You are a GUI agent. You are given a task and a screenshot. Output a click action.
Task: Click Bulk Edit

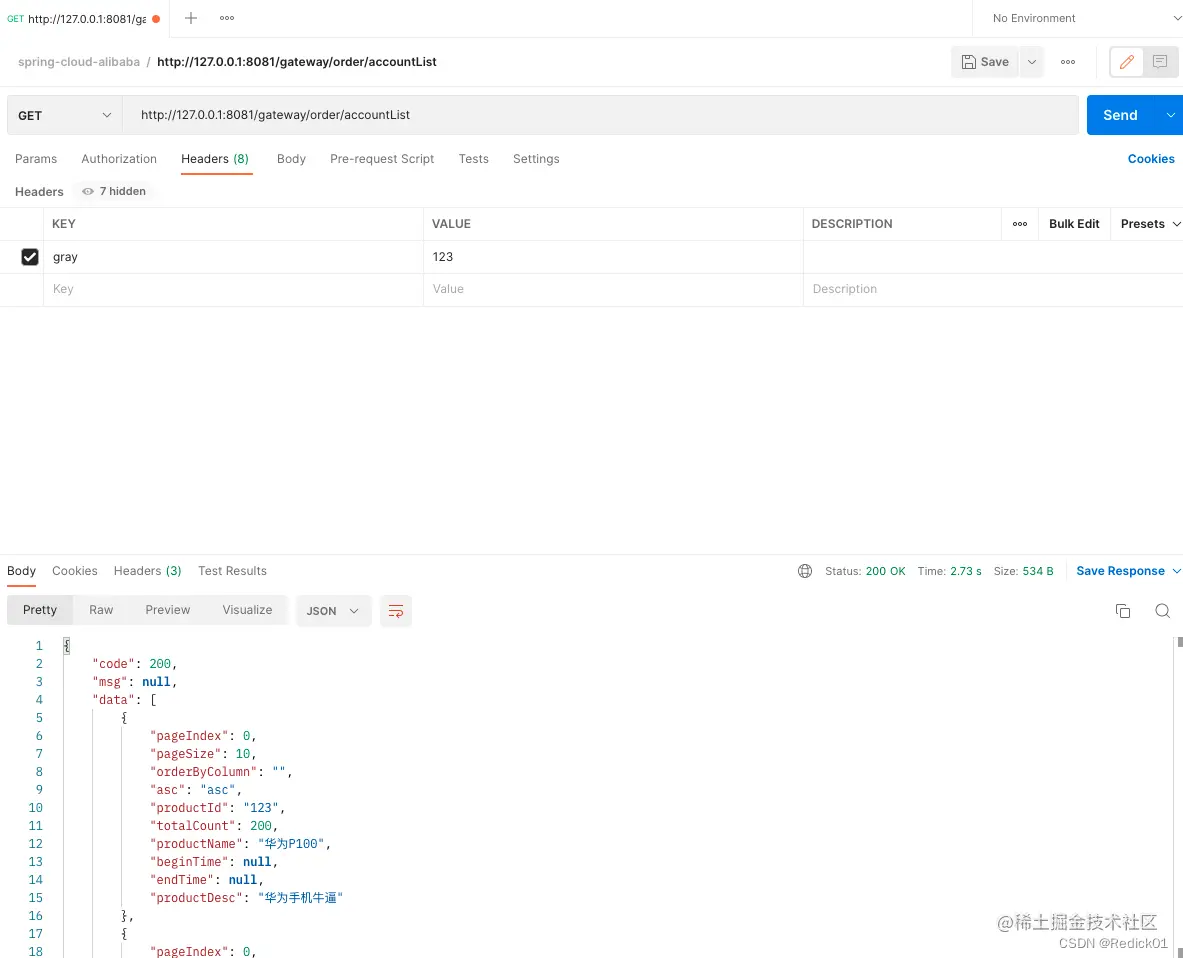pos(1074,224)
